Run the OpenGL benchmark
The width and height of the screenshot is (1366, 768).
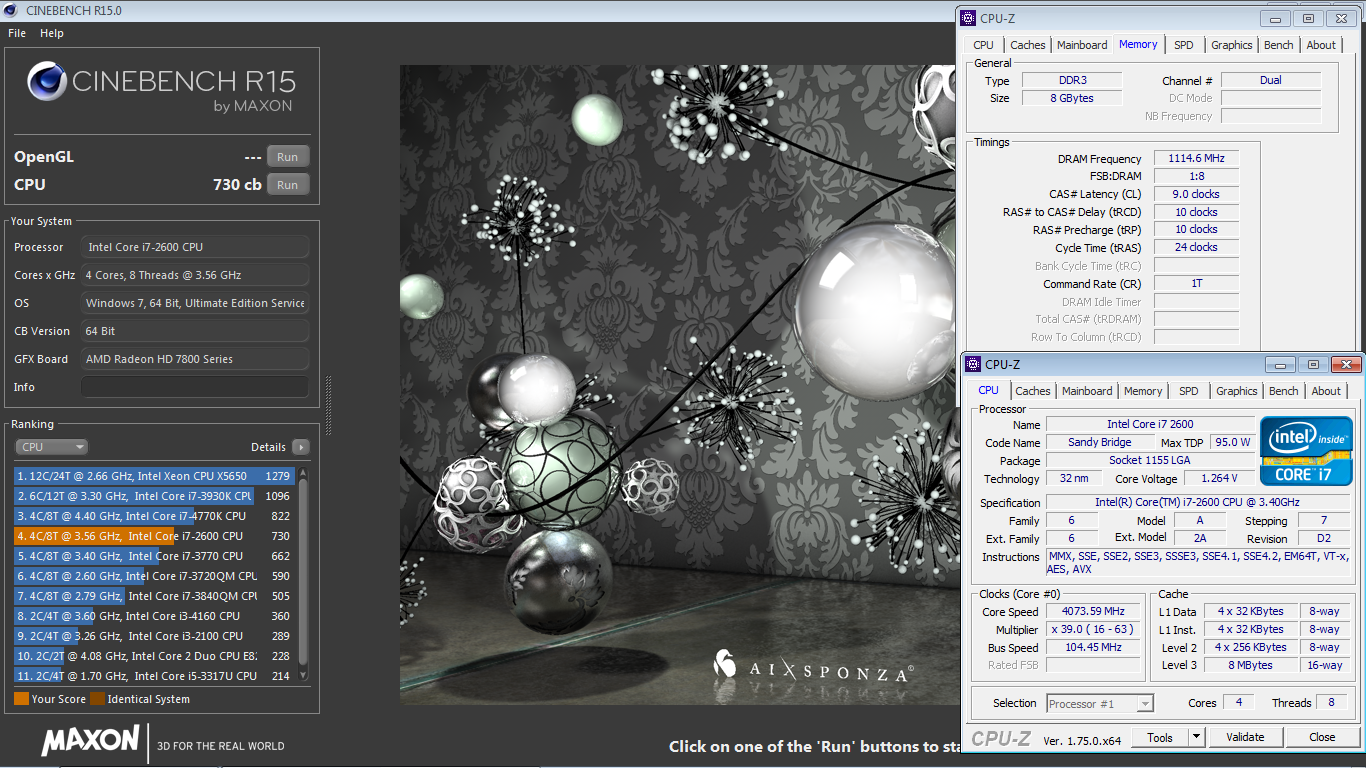pos(288,157)
